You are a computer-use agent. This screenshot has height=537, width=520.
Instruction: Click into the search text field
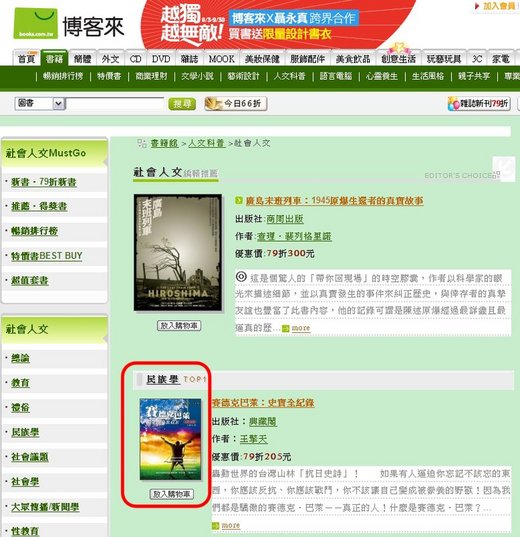(x=115, y=103)
